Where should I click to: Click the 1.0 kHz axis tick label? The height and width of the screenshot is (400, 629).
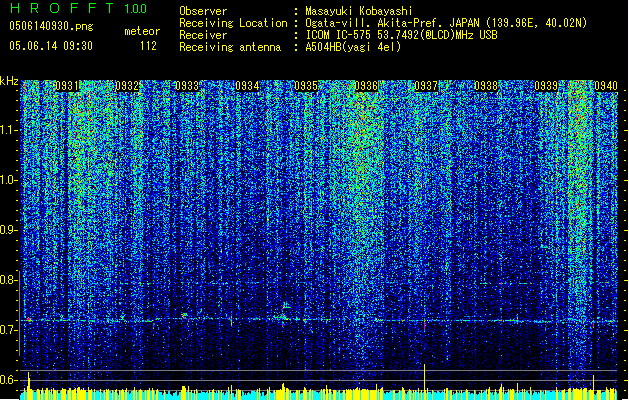[x=9, y=180]
